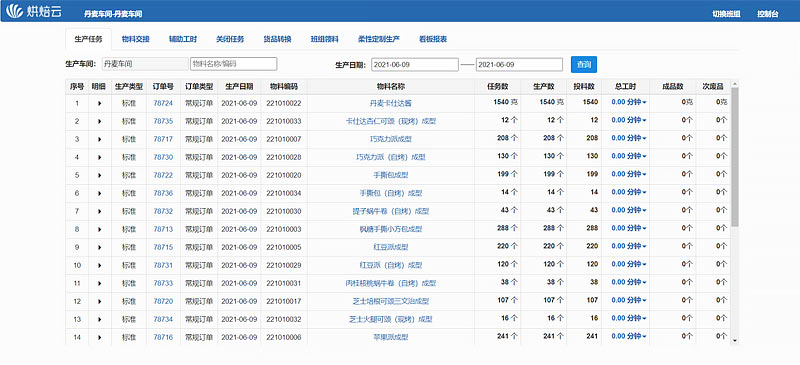Open order link 78724
Viewport: 800px width, 365px height.
click(163, 103)
